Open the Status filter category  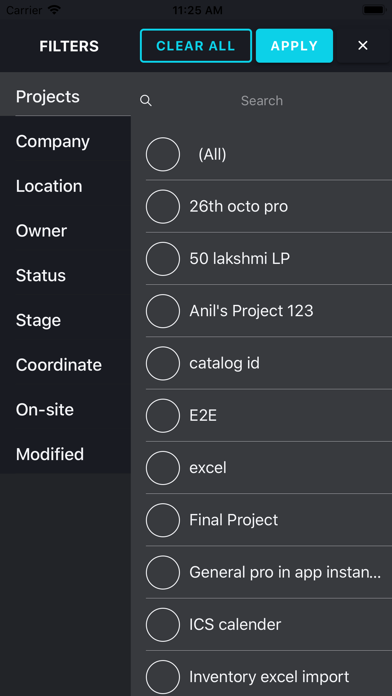[65, 276]
